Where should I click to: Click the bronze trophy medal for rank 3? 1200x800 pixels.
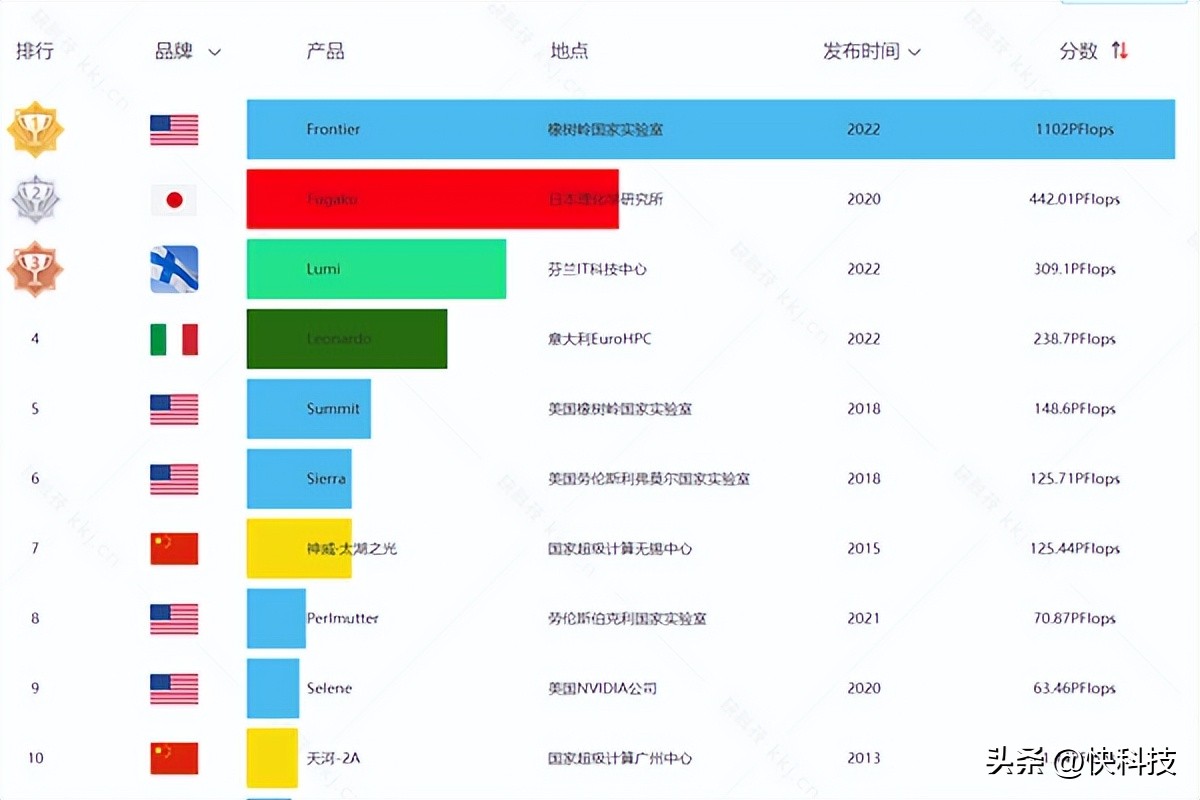tap(36, 269)
